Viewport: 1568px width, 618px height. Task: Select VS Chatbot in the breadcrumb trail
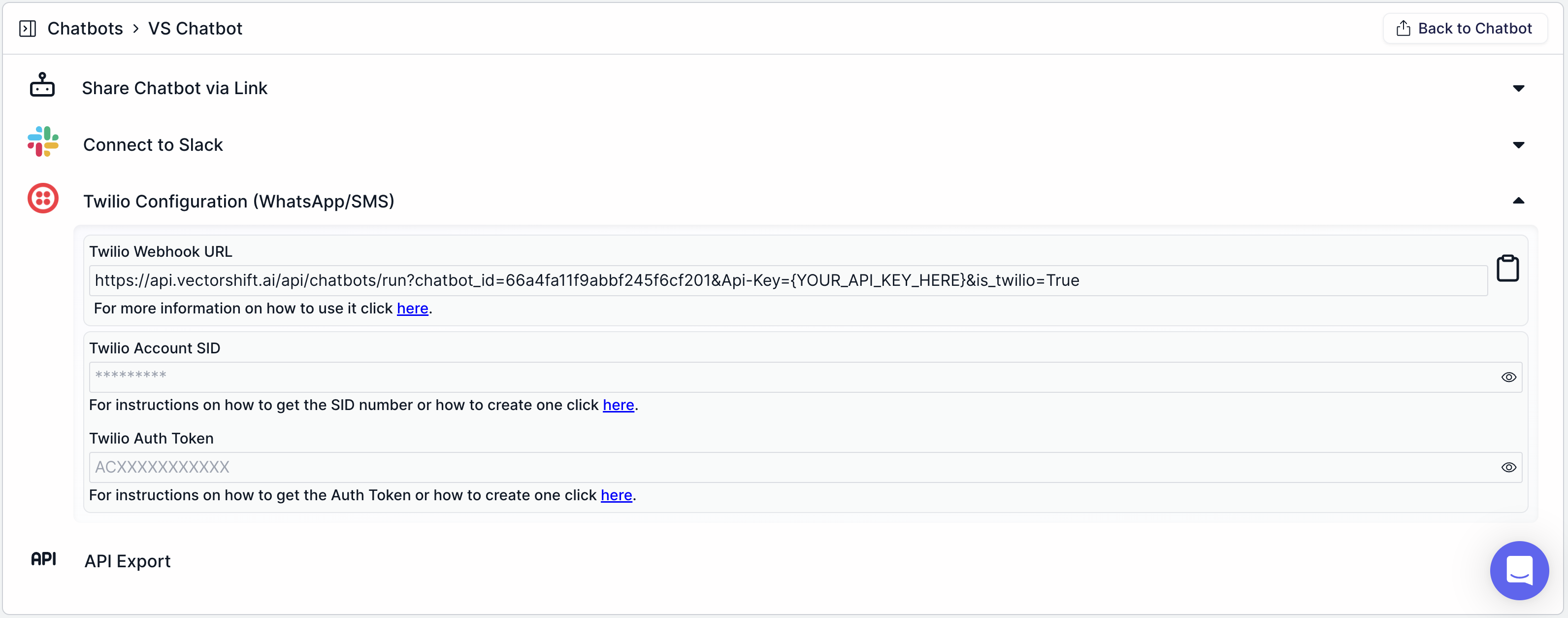[195, 28]
